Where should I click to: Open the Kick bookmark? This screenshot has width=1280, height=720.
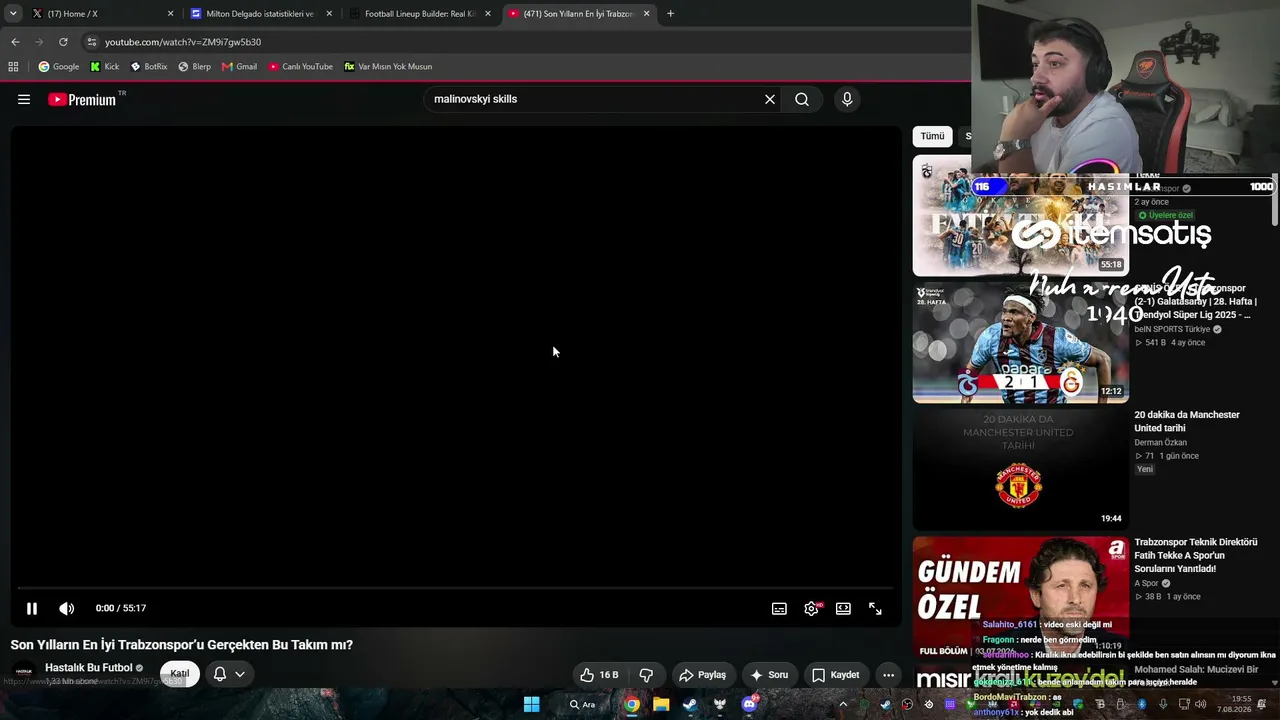tap(105, 67)
